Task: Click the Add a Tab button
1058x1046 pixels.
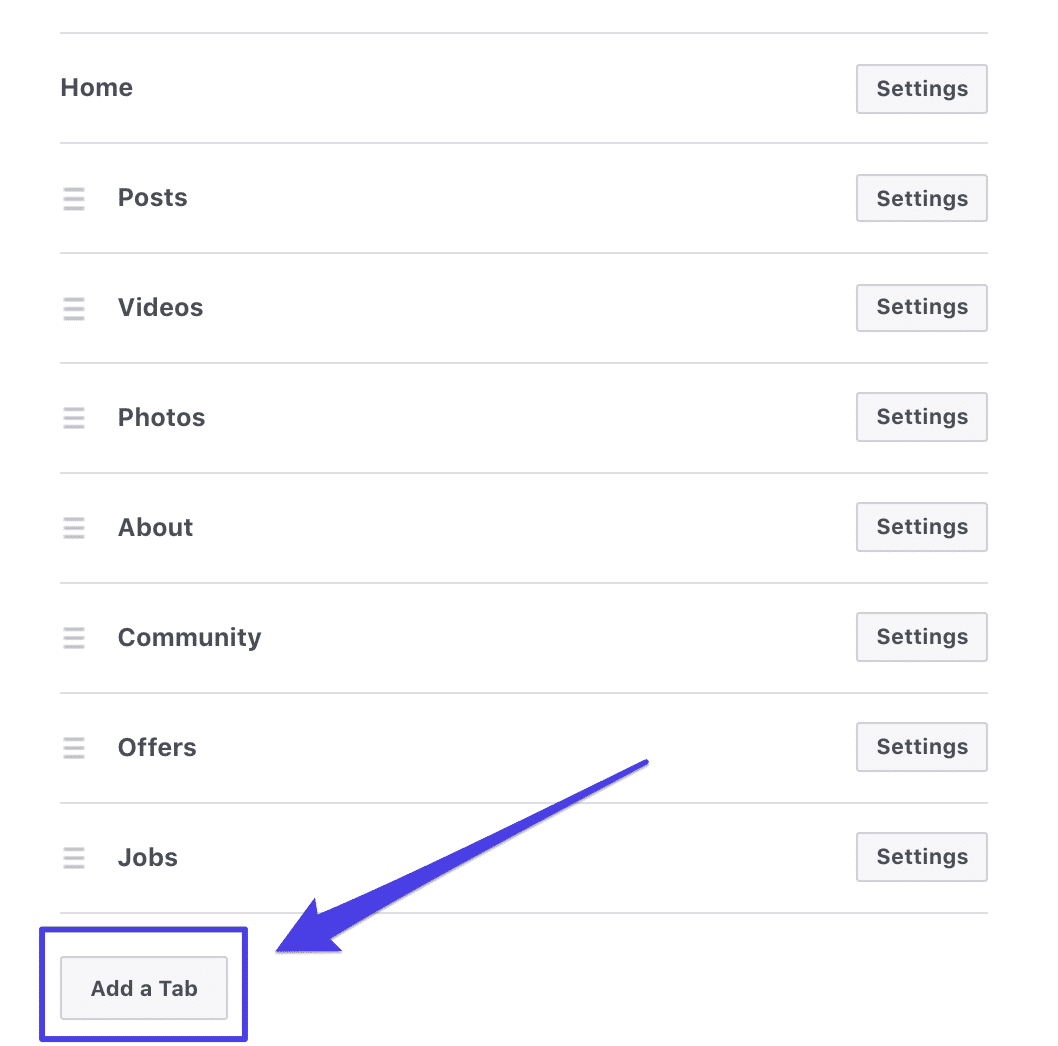Action: tap(143, 988)
